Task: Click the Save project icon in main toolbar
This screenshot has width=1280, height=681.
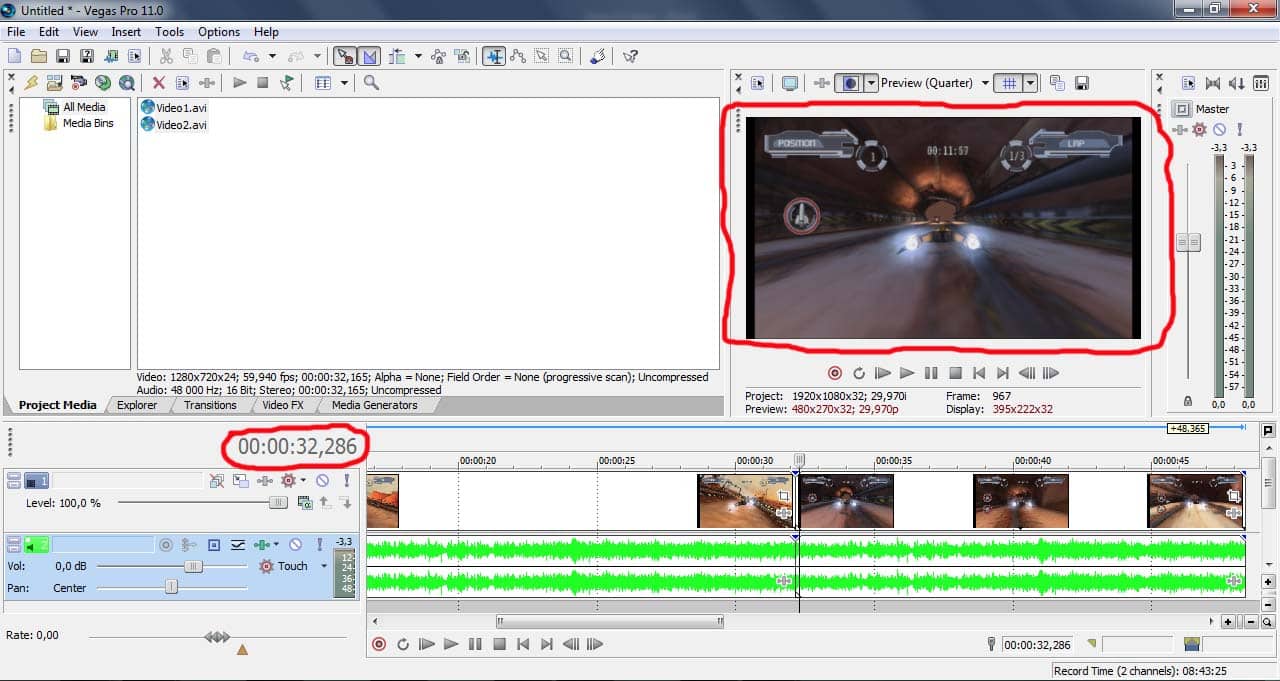Action: point(63,57)
